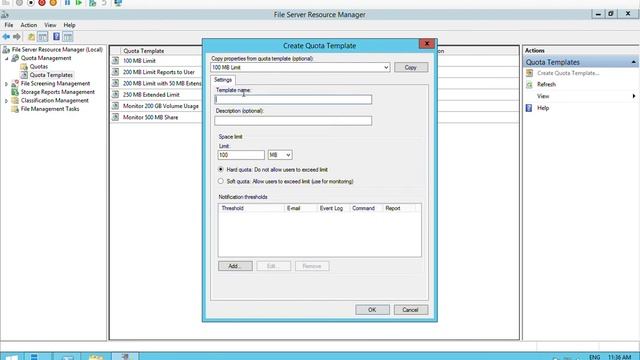Click the icon of 200 MB Limit Reports to User
This screenshot has width=640, height=360.
point(116,72)
